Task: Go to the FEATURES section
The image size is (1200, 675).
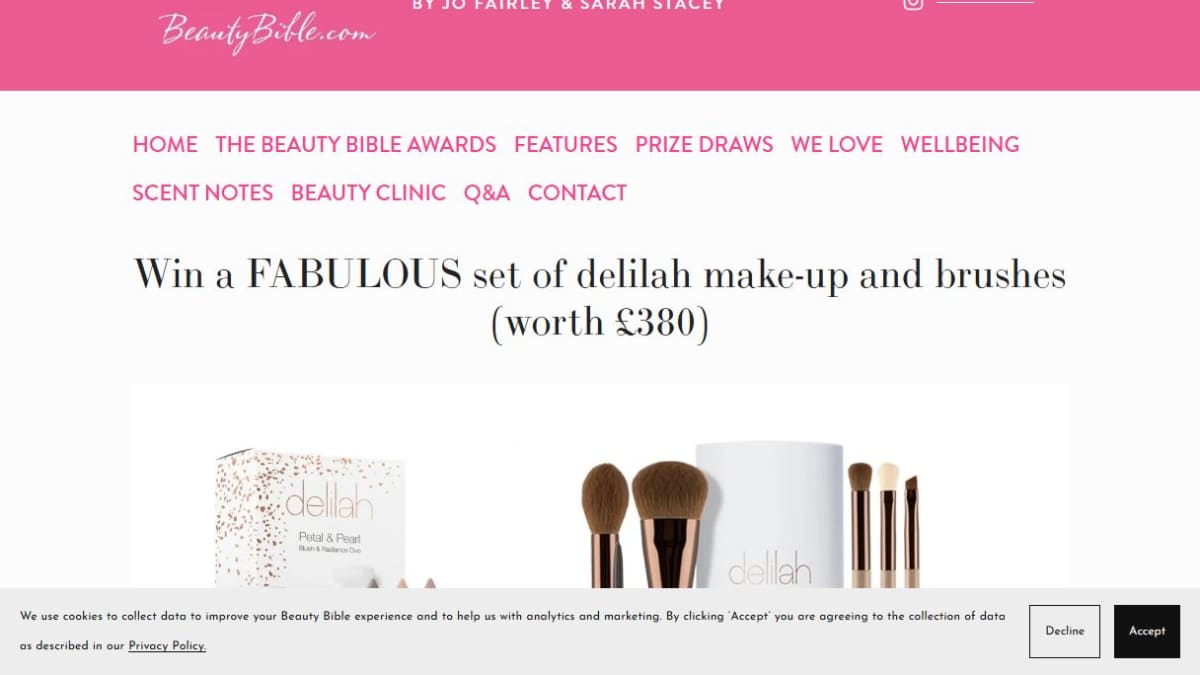Action: point(566,144)
